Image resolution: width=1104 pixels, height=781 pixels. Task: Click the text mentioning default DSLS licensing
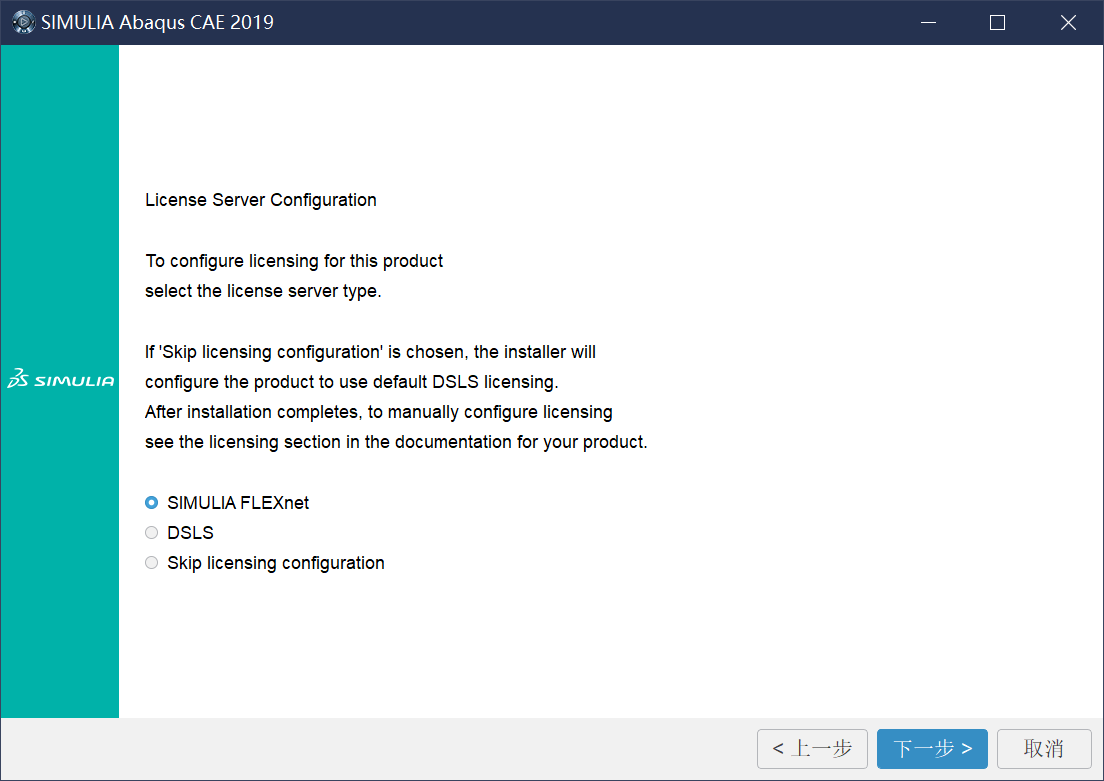click(x=351, y=382)
